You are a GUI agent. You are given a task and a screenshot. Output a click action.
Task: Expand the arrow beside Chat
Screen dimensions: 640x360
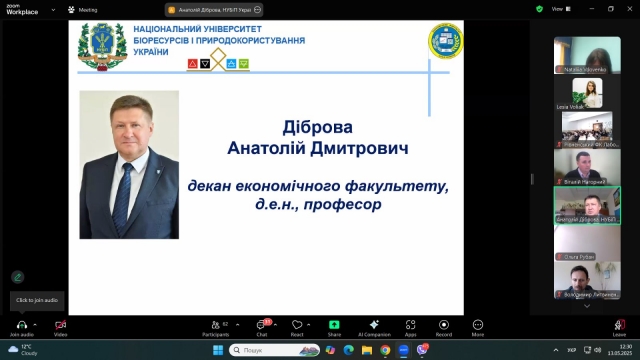[x=275, y=325]
